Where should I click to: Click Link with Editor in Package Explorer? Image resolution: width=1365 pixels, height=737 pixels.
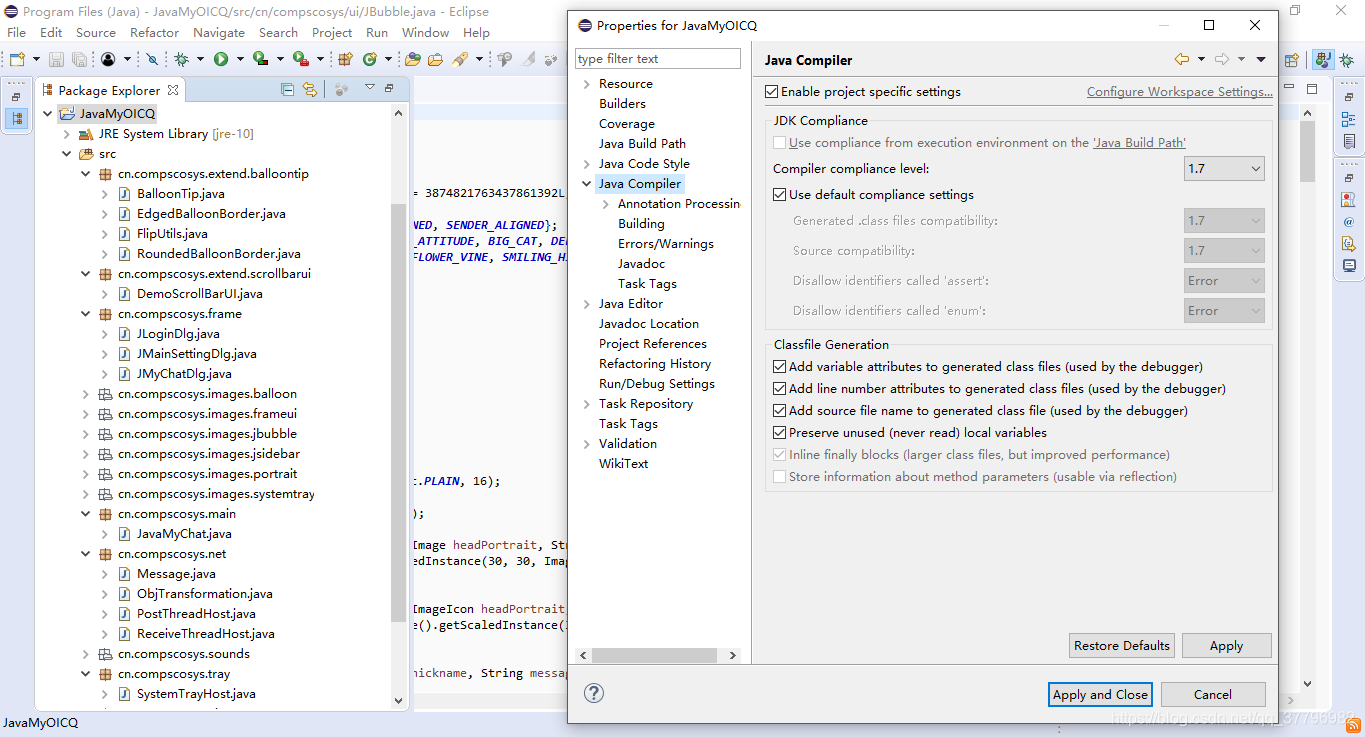click(310, 89)
